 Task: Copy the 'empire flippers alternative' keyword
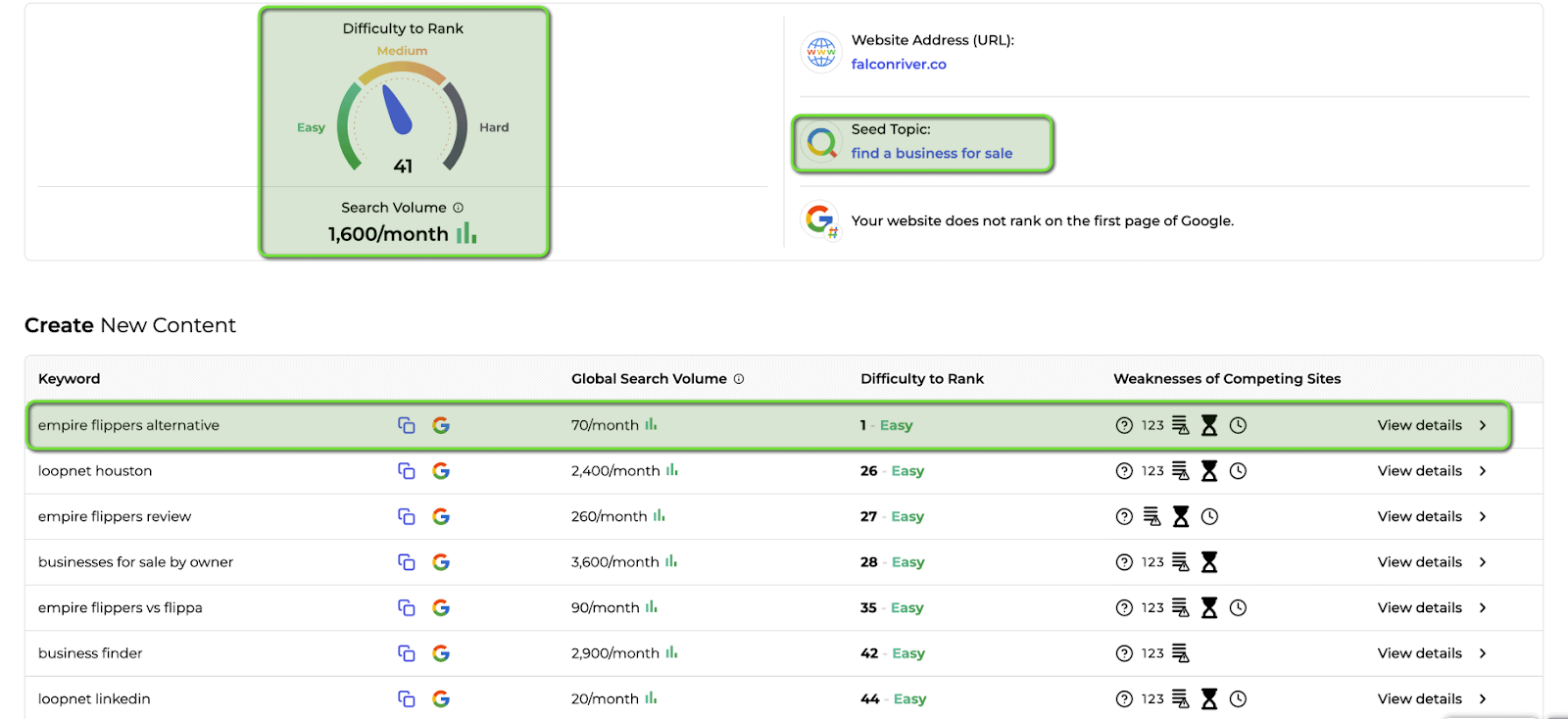[x=406, y=425]
